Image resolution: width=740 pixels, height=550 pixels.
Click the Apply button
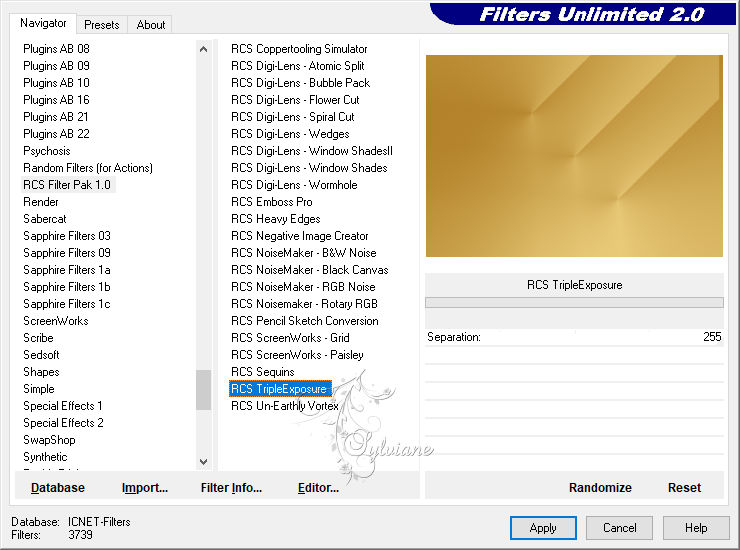543,527
